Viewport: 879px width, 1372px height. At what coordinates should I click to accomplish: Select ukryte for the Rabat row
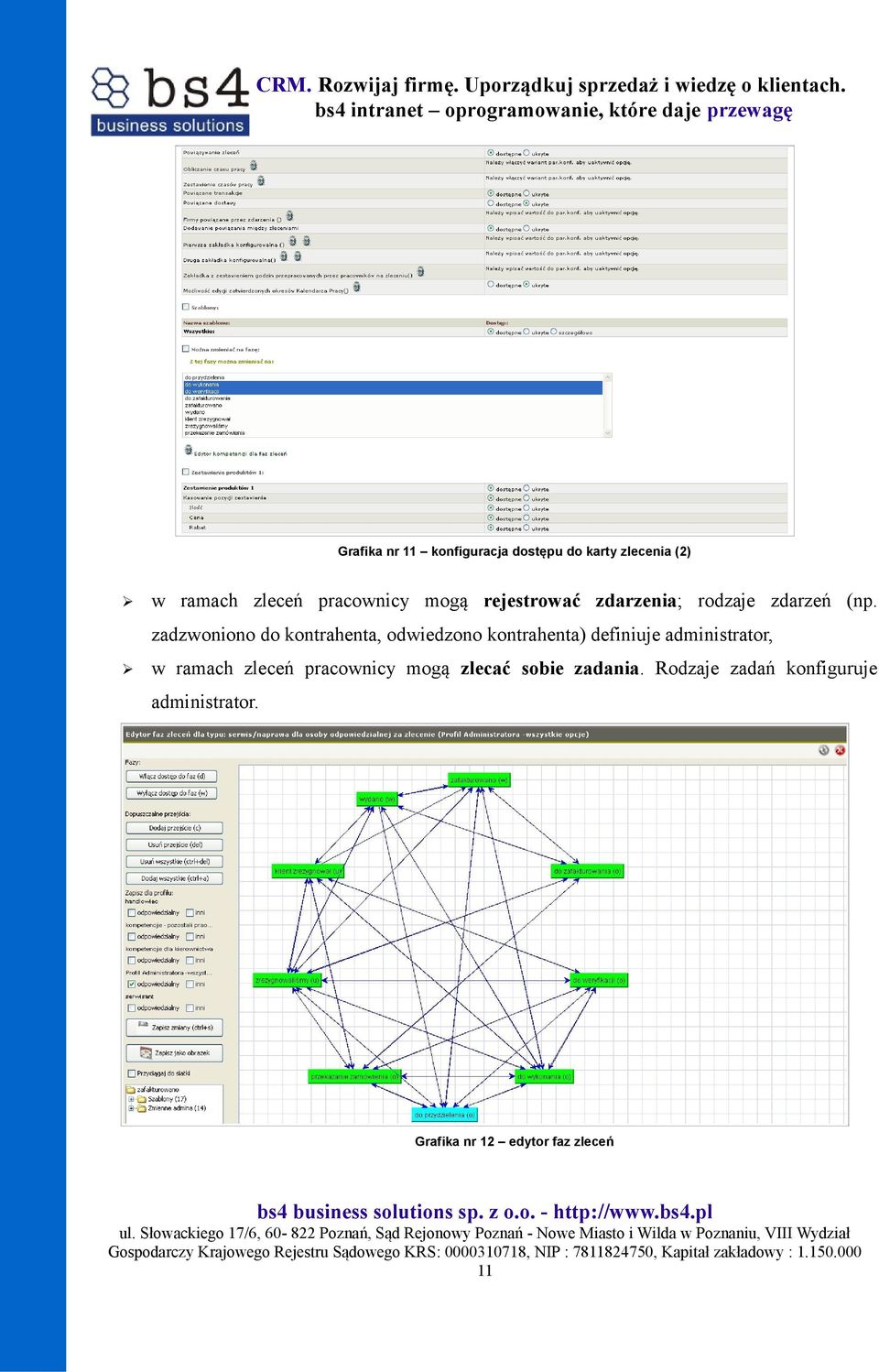[526, 528]
